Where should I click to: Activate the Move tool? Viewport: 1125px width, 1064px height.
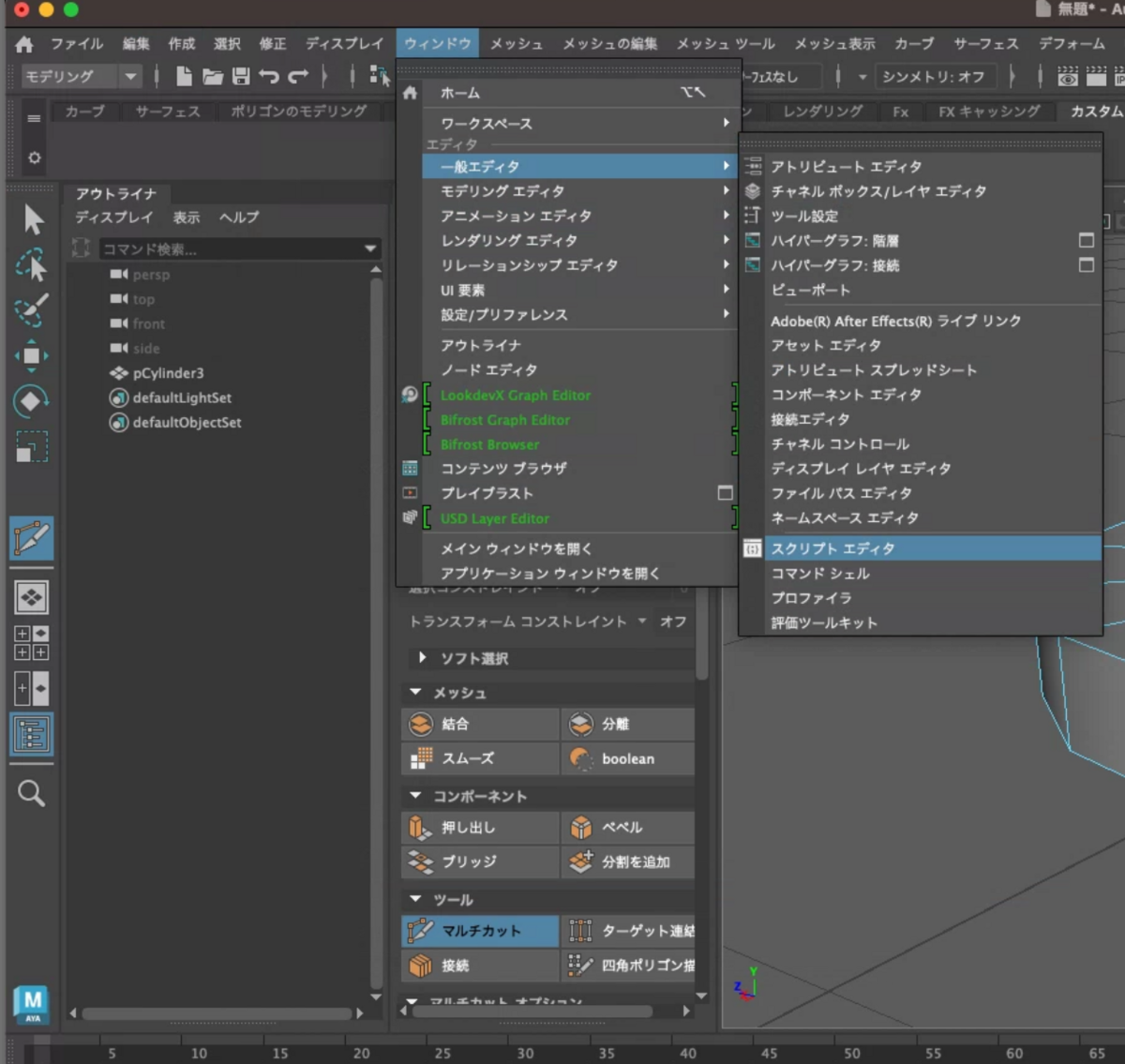point(33,355)
